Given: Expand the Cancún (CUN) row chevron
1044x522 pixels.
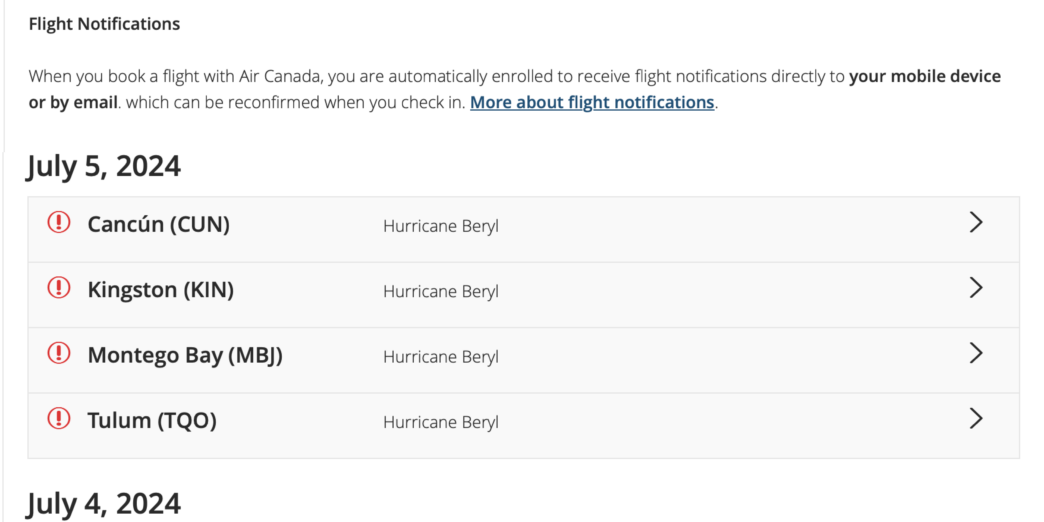Looking at the screenshot, I should pyautogui.click(x=976, y=223).
